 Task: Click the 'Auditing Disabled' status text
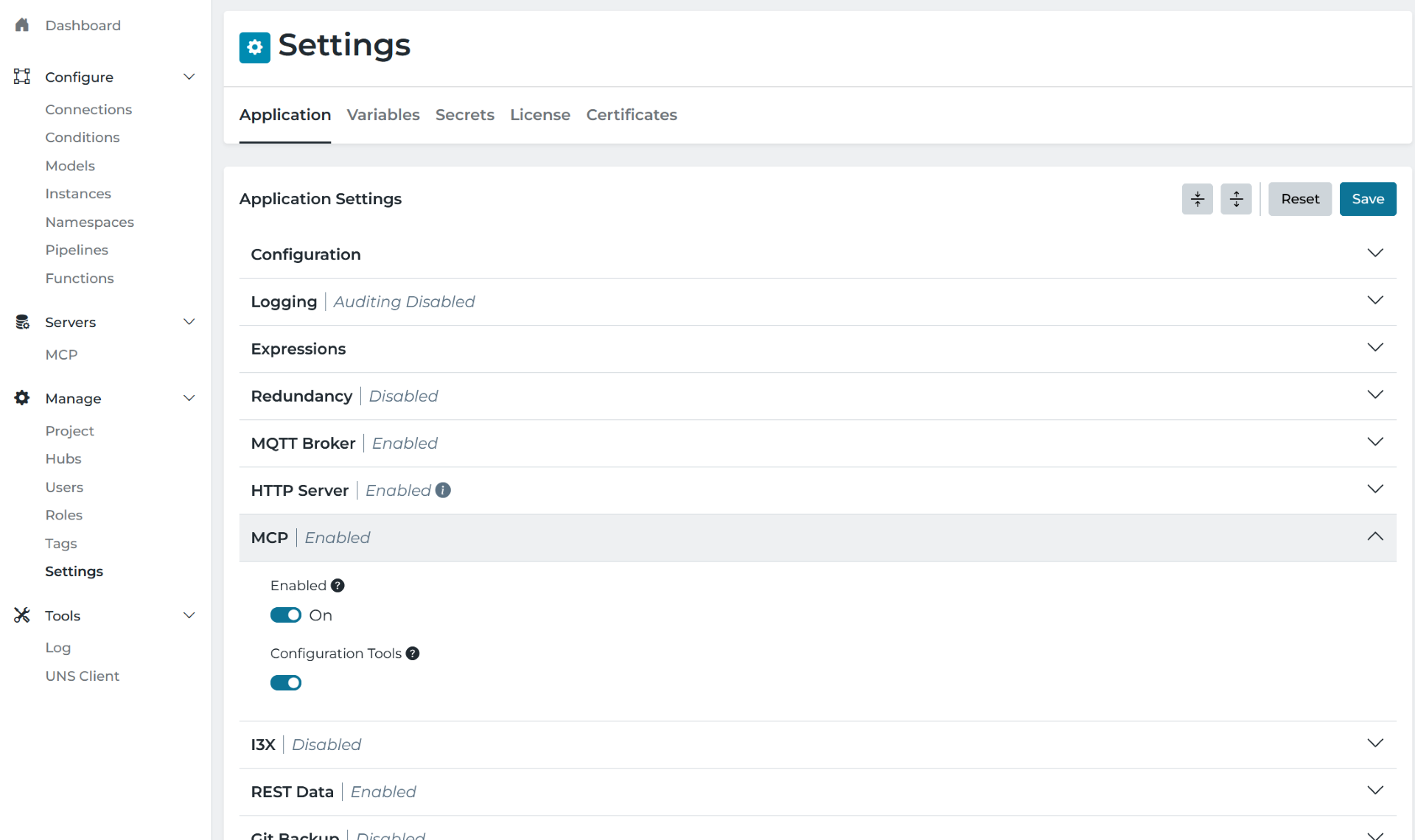(404, 301)
